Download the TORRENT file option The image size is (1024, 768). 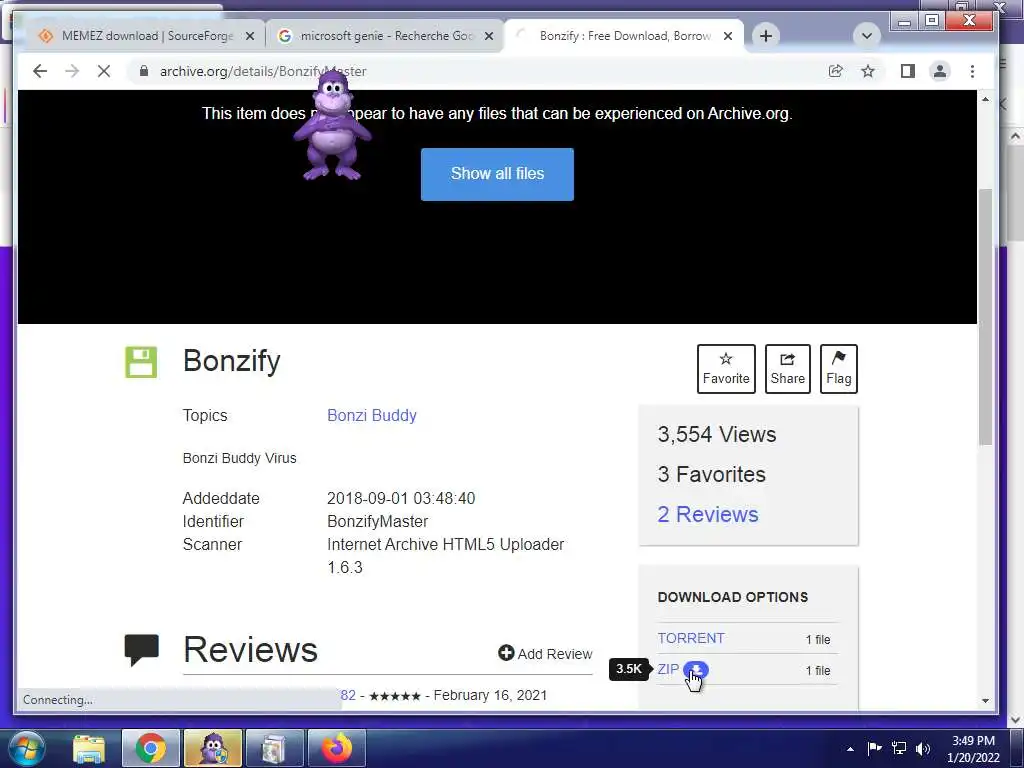tap(691, 638)
